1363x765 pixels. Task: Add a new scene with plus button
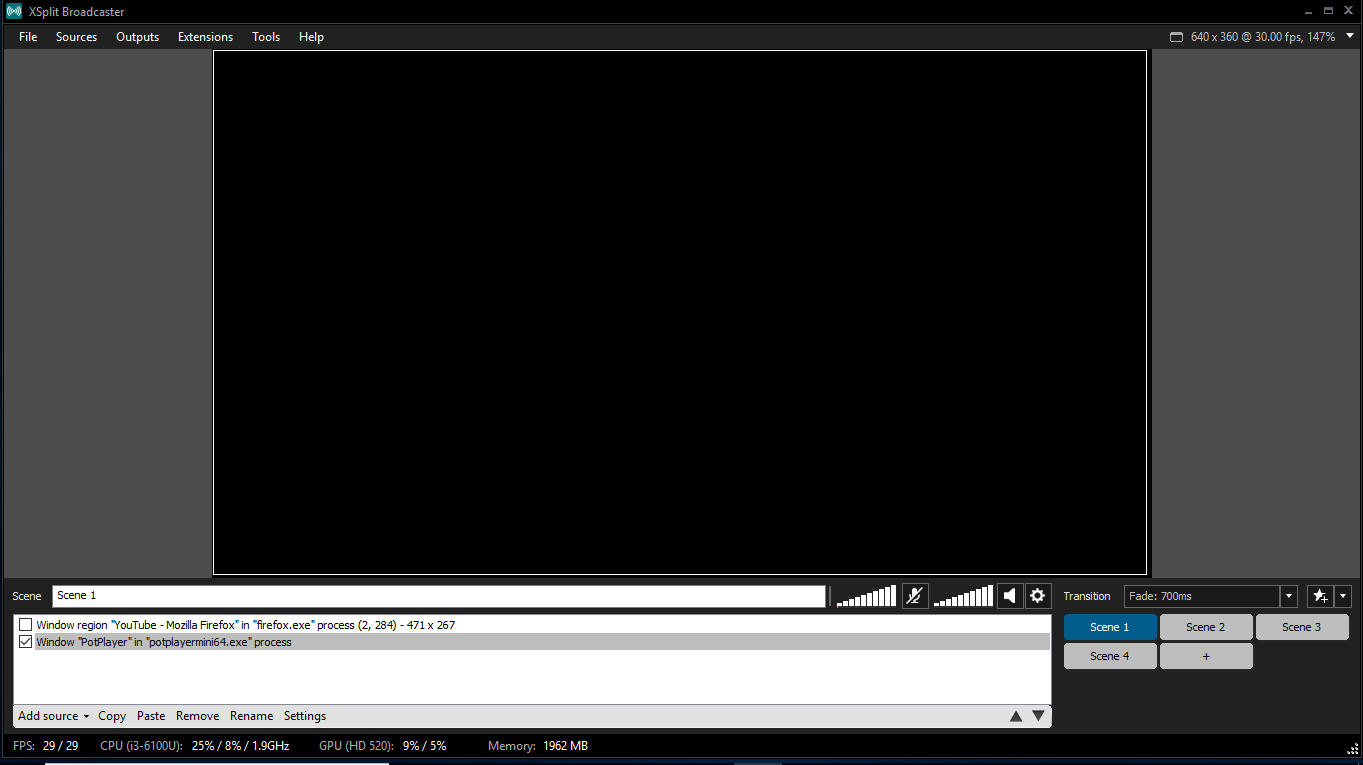pos(1205,656)
